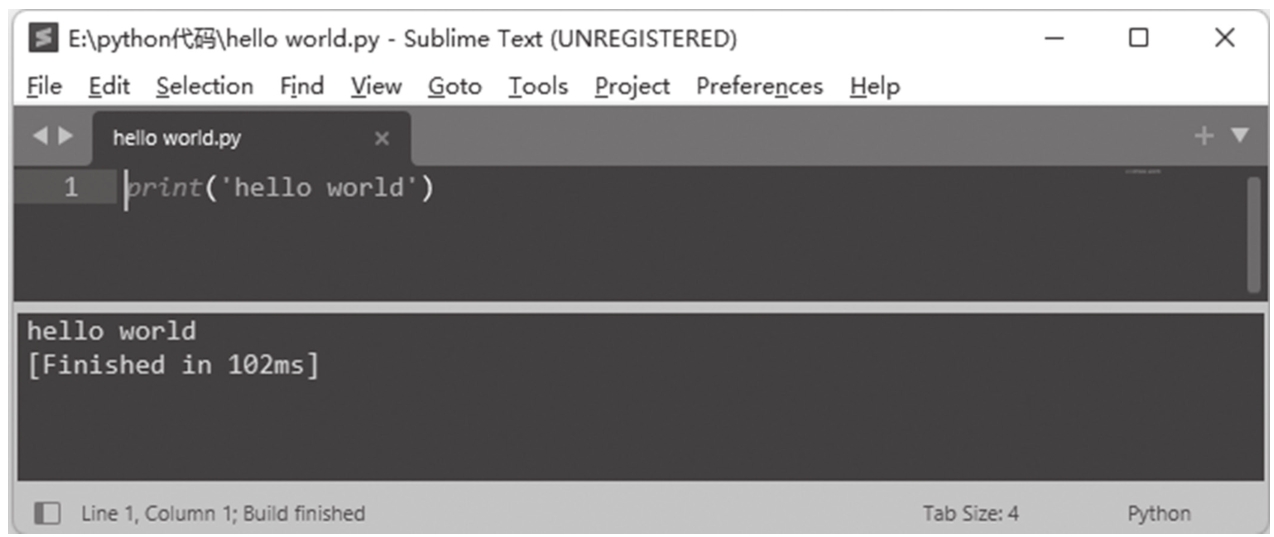Open the Tools menu
This screenshot has height=537, width=1274.
537,87
